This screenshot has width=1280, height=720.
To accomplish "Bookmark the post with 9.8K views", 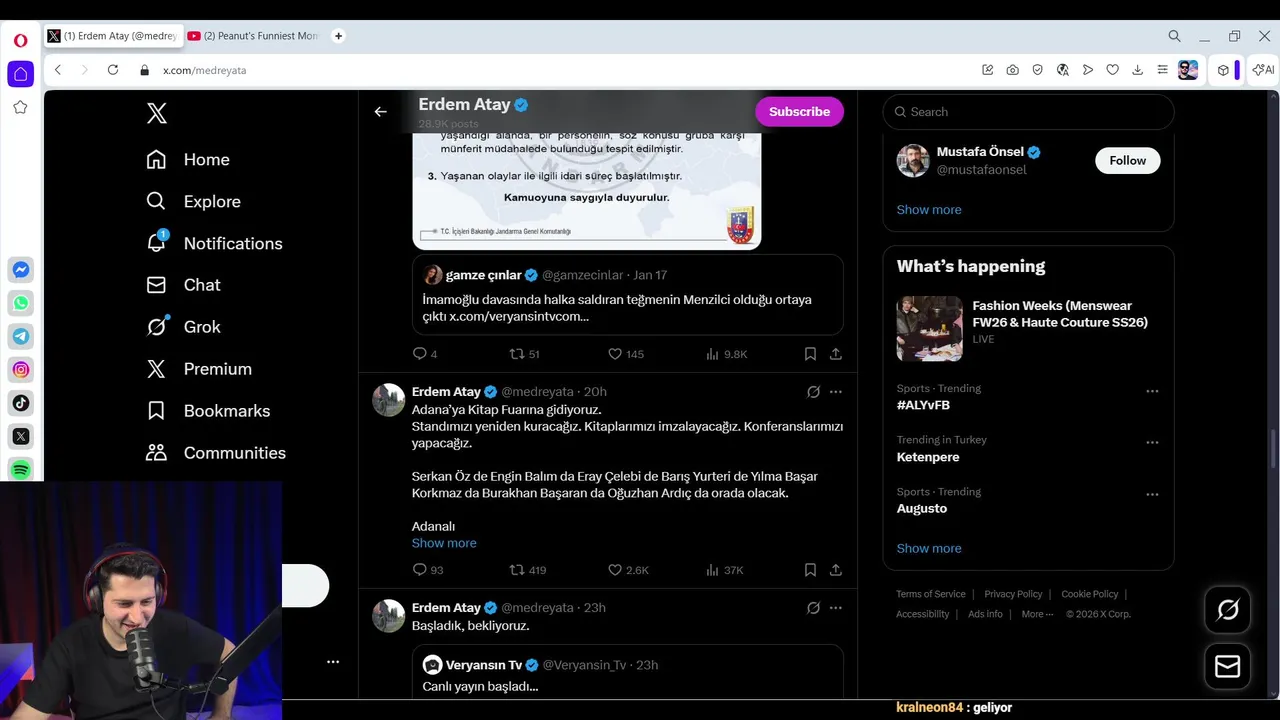I will (x=810, y=354).
